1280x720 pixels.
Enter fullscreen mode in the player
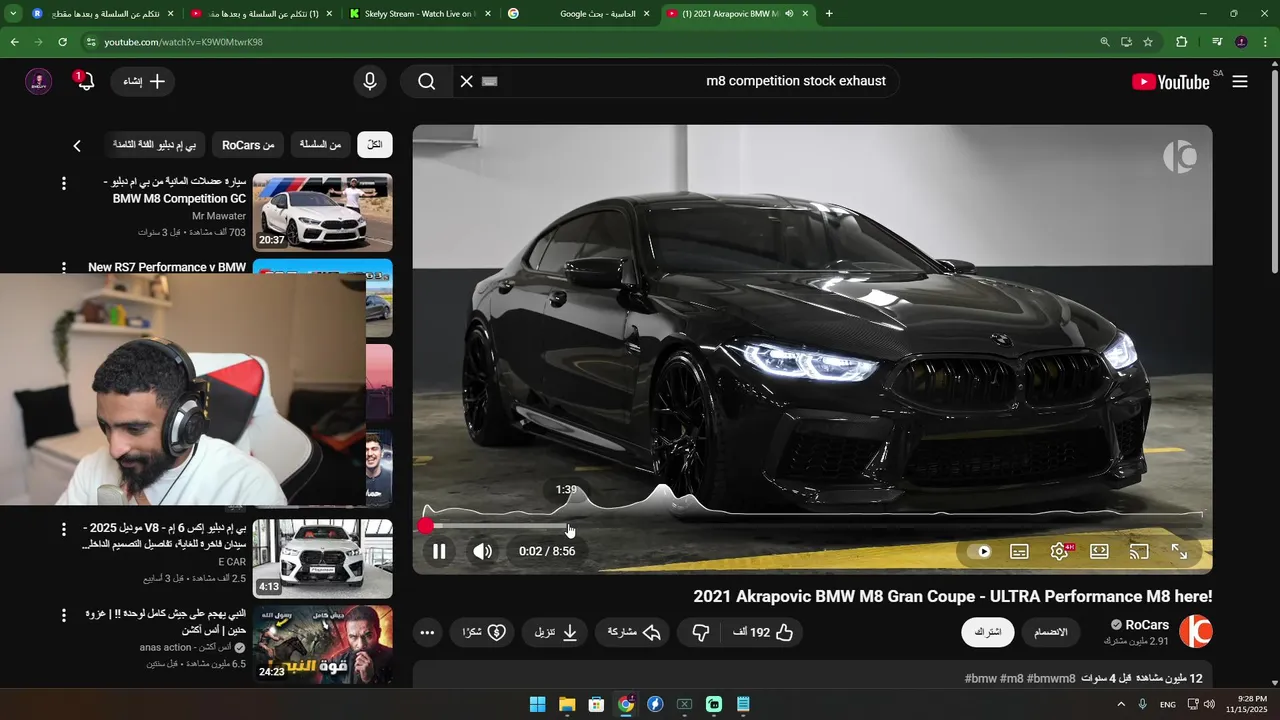point(1179,551)
